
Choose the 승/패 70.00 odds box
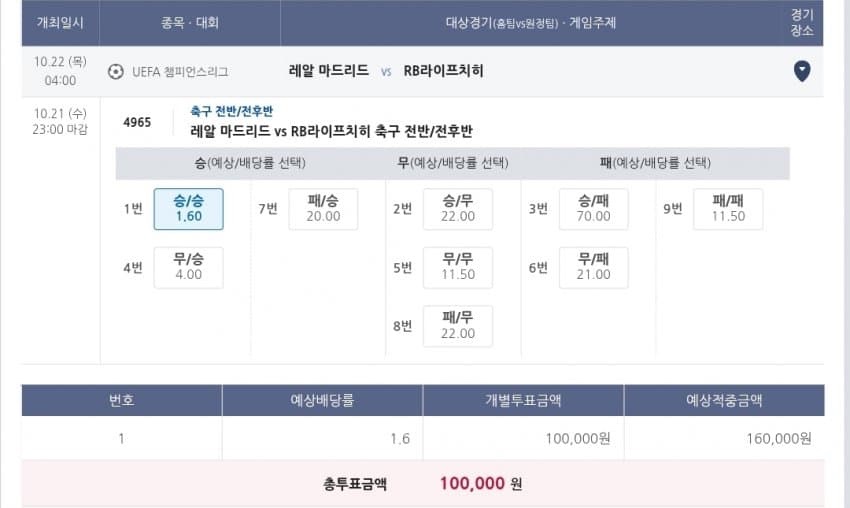click(594, 209)
